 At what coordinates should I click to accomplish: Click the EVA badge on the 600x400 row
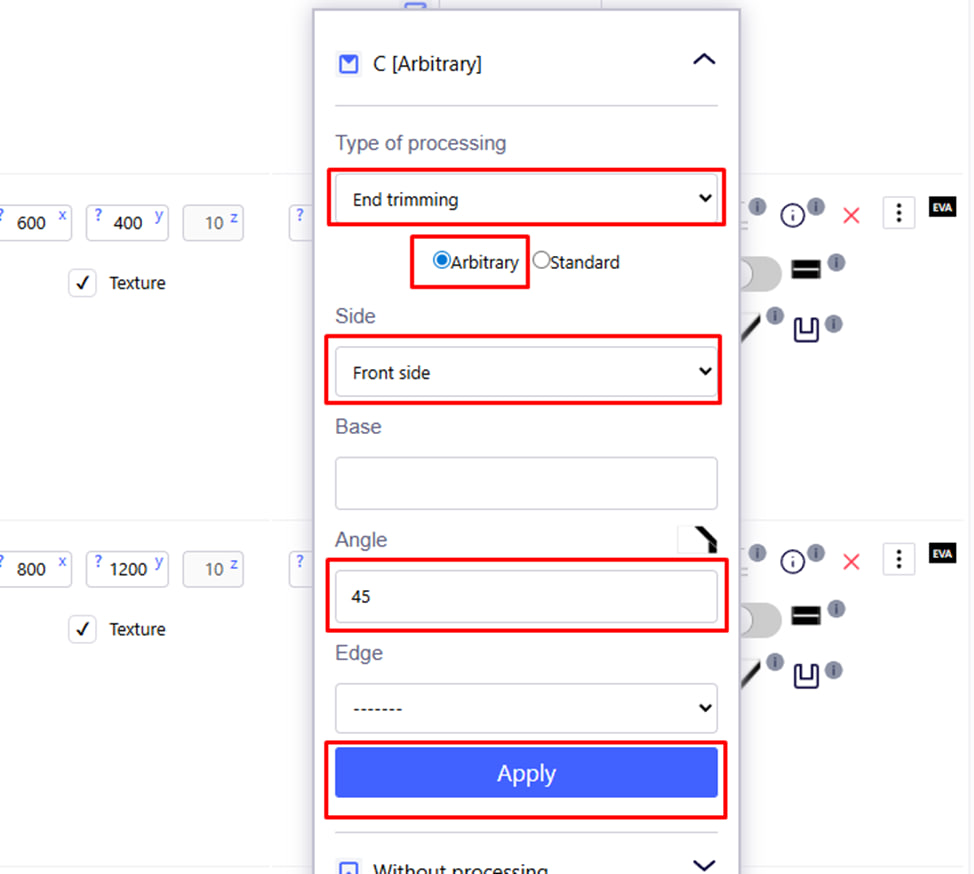coord(942,207)
